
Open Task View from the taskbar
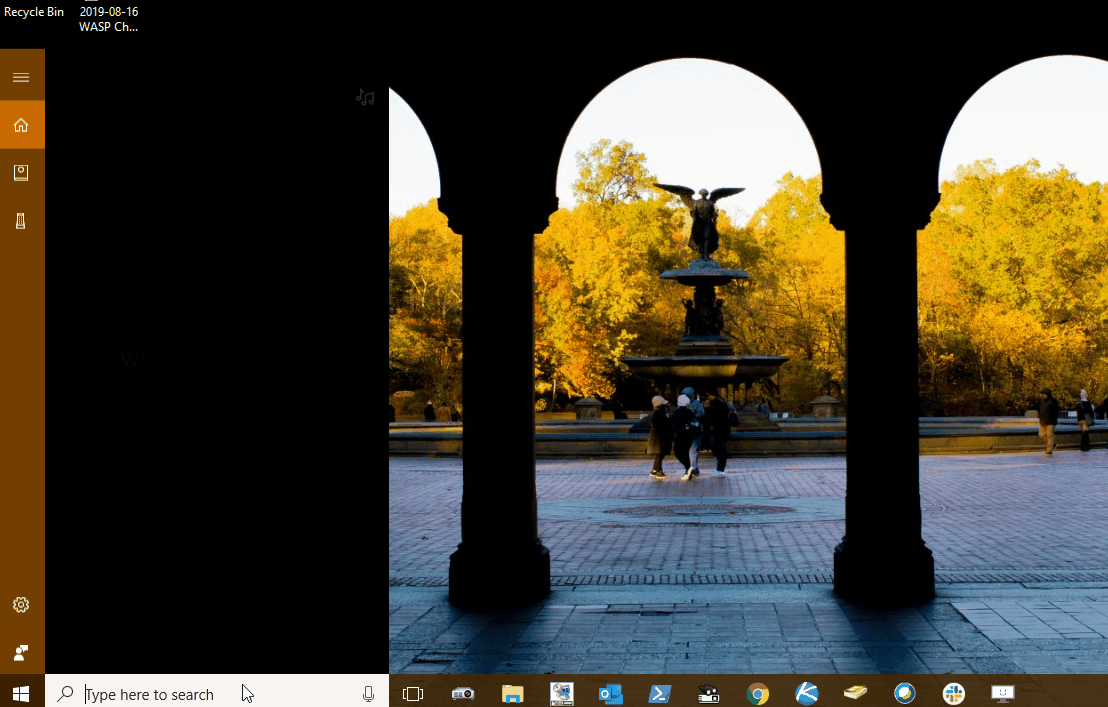413,693
